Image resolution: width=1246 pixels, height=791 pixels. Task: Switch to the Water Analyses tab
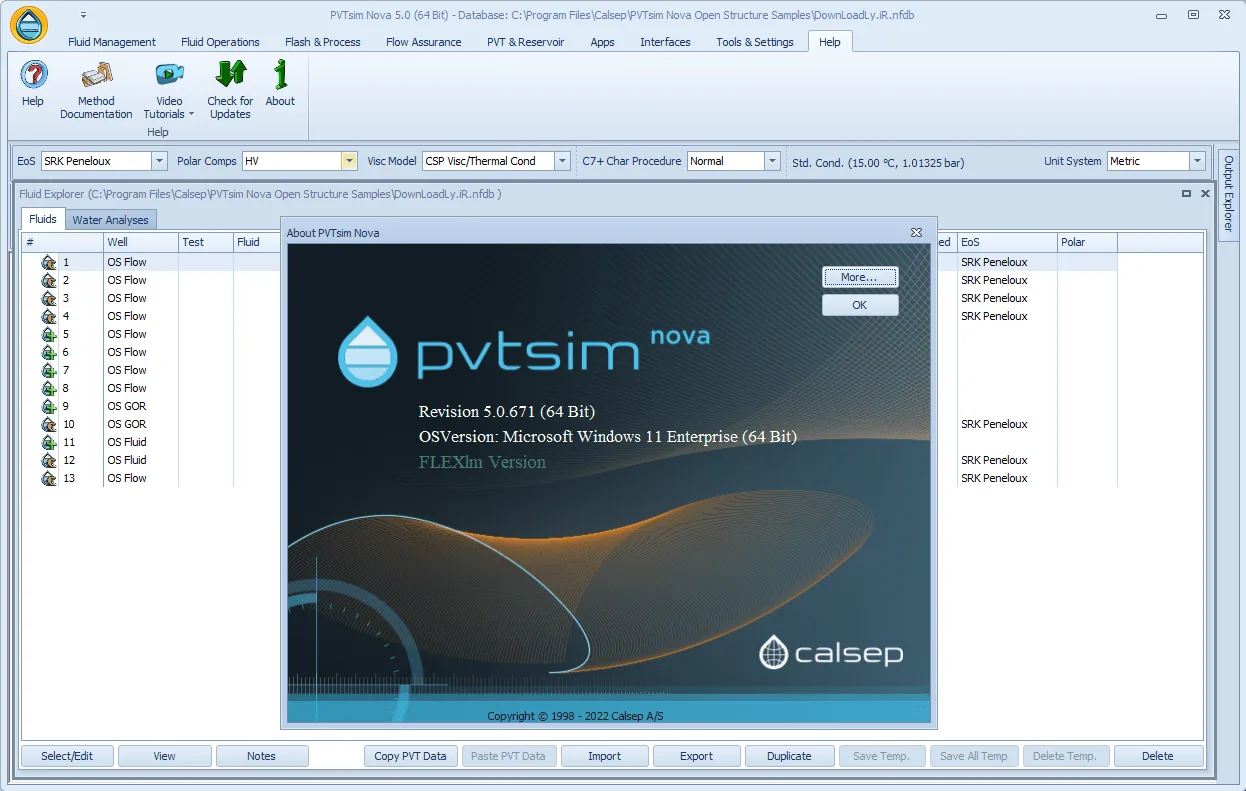(x=110, y=220)
